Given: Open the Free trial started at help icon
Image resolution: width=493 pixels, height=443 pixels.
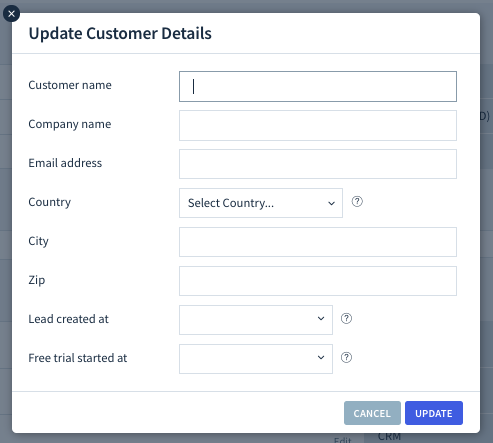Looking at the screenshot, I should pos(346,357).
